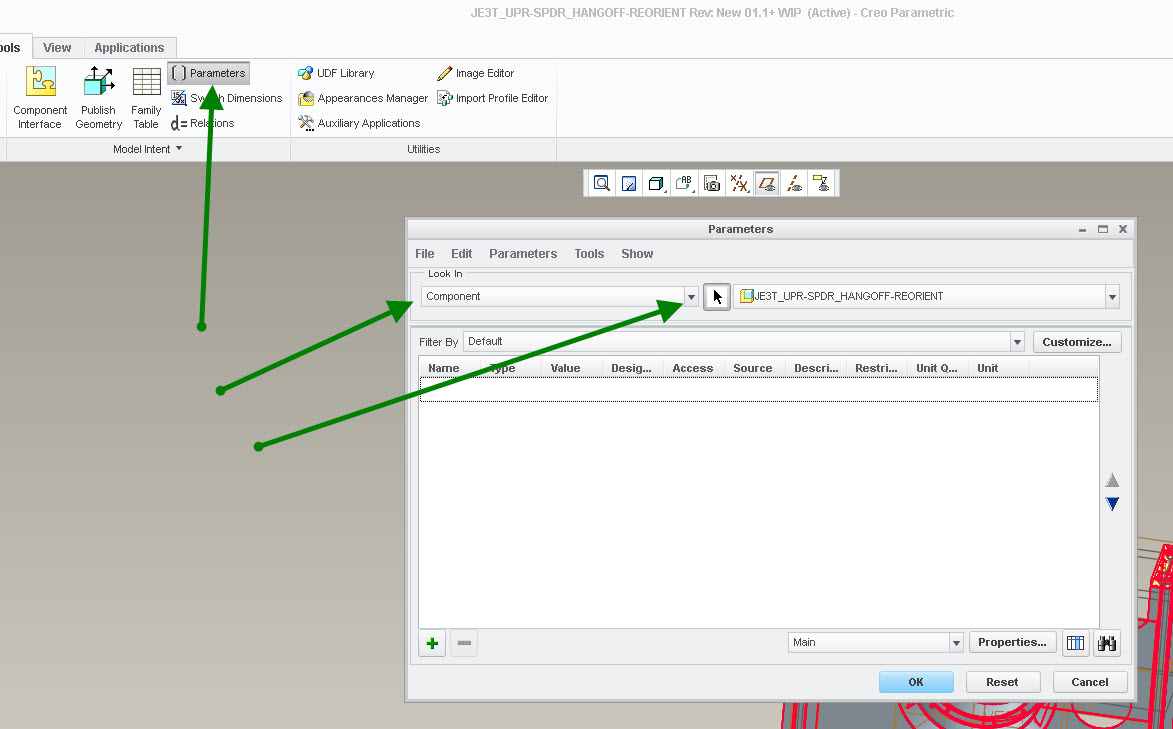Viewport: 1173px width, 729px height.
Task: Minimize the Parameters dialog
Action: [1082, 229]
